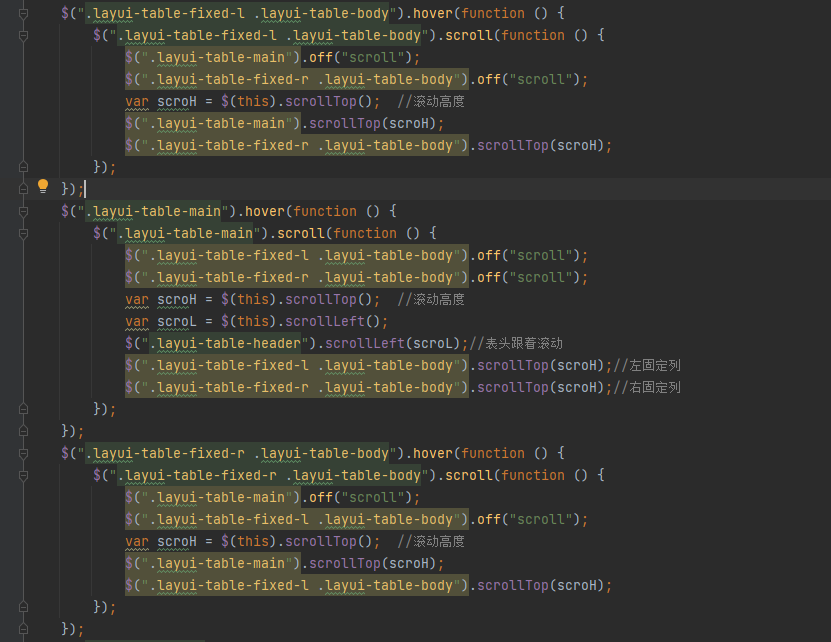Click the last fold end marker at the bottom
Viewport: 831px width, 642px height.
23,629
